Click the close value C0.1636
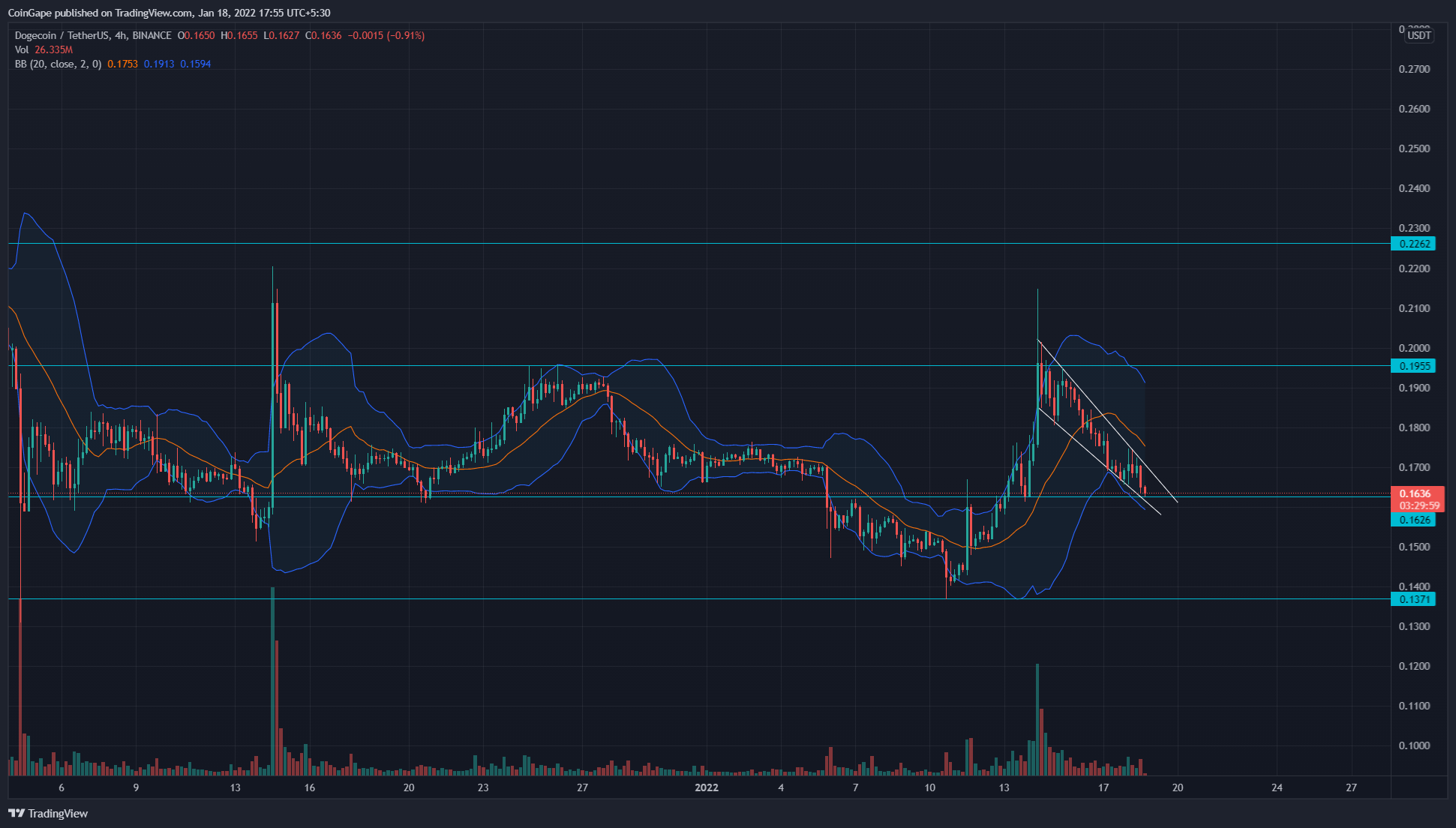 (x=323, y=35)
